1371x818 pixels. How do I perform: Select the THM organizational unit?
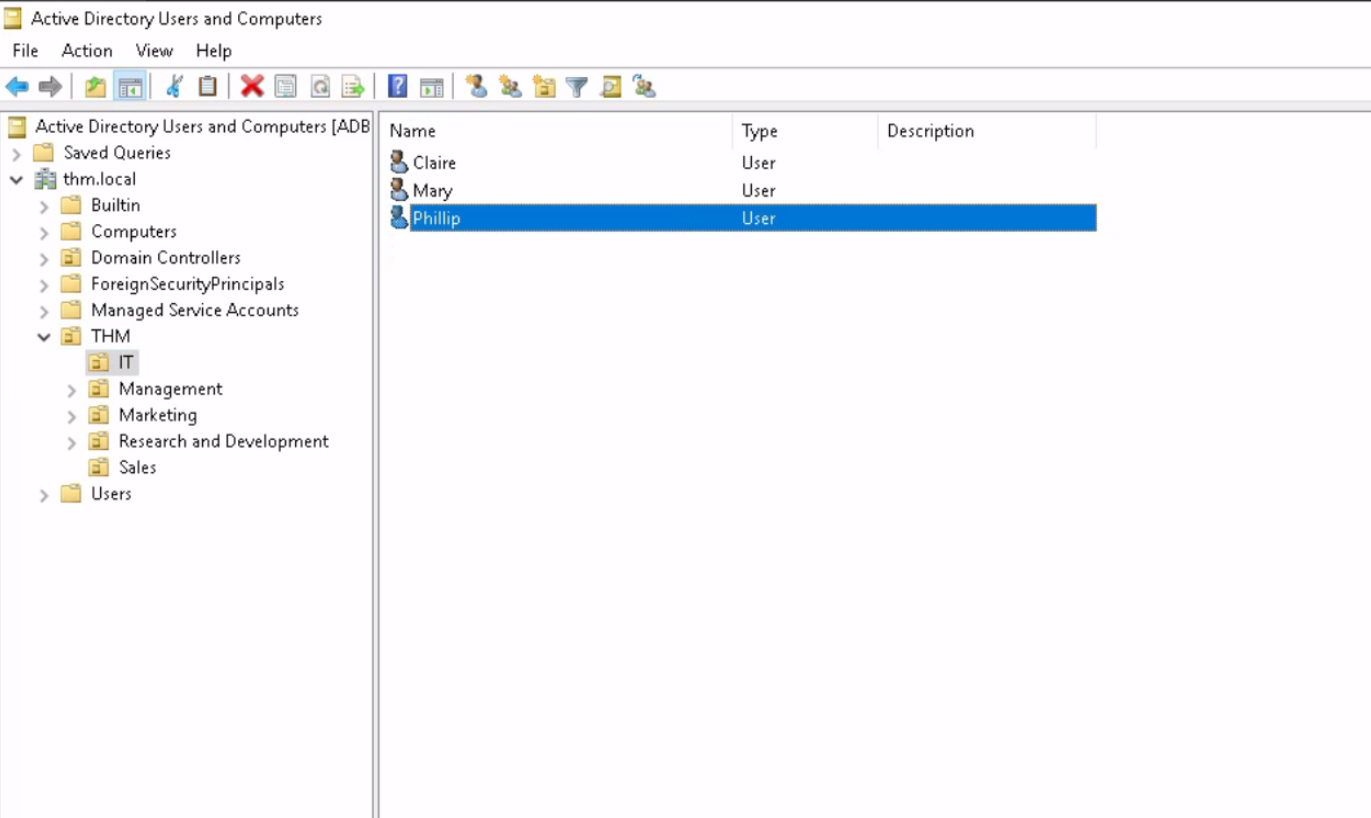pyautogui.click(x=111, y=336)
